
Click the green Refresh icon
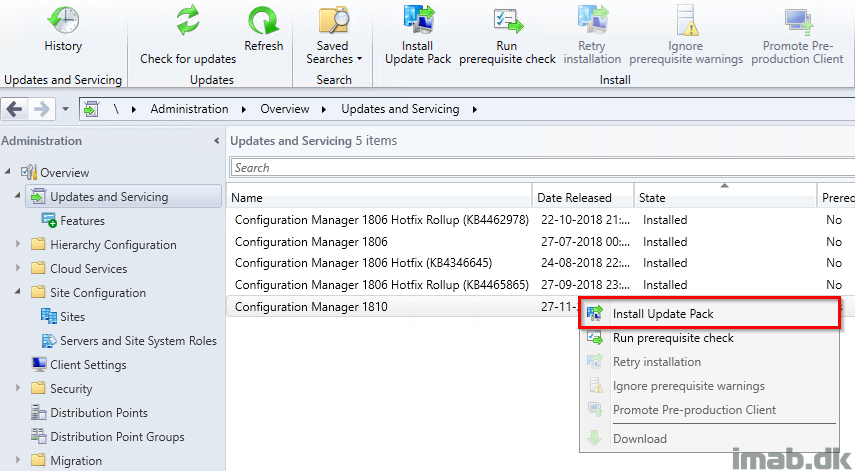pyautogui.click(x=264, y=21)
